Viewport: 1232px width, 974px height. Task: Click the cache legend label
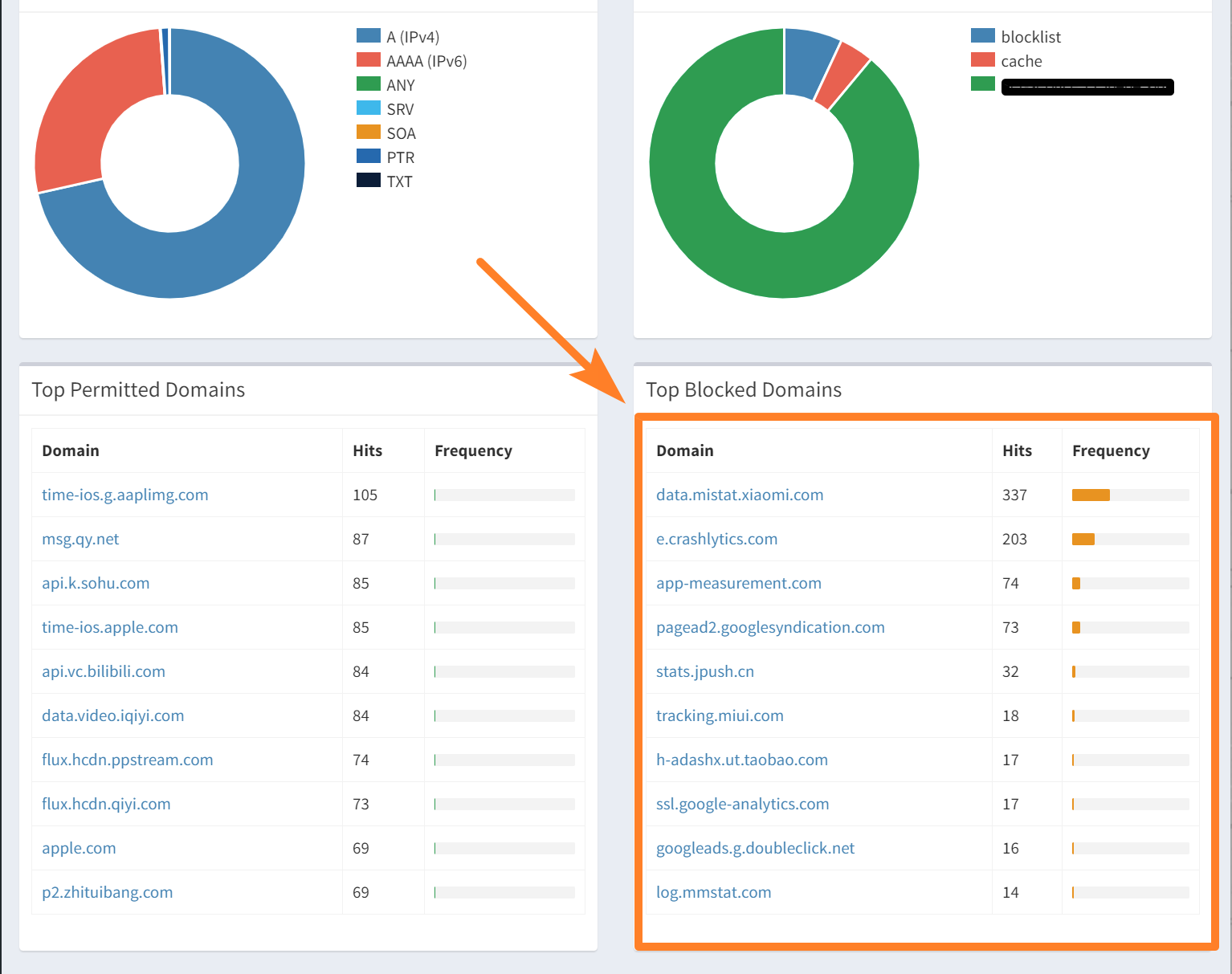pyautogui.click(x=1022, y=61)
